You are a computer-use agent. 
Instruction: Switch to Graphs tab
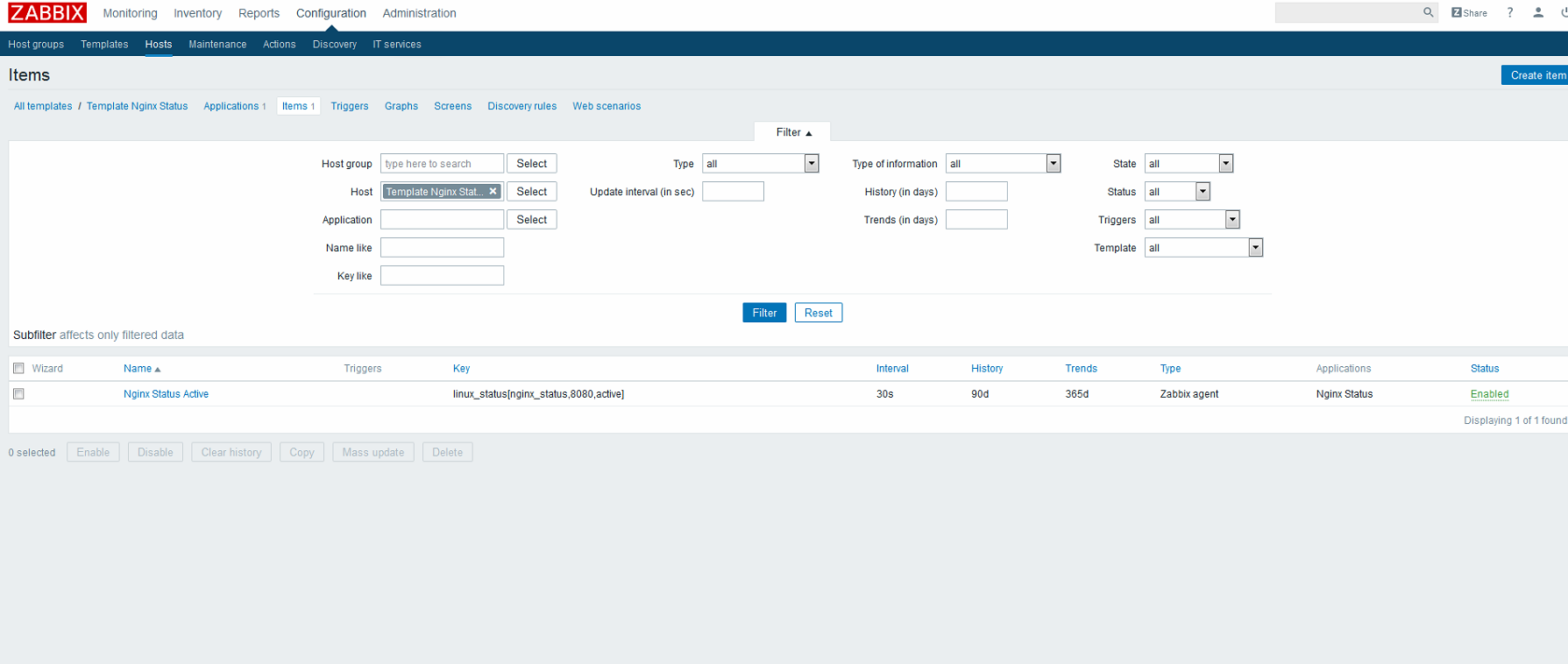[x=401, y=106]
